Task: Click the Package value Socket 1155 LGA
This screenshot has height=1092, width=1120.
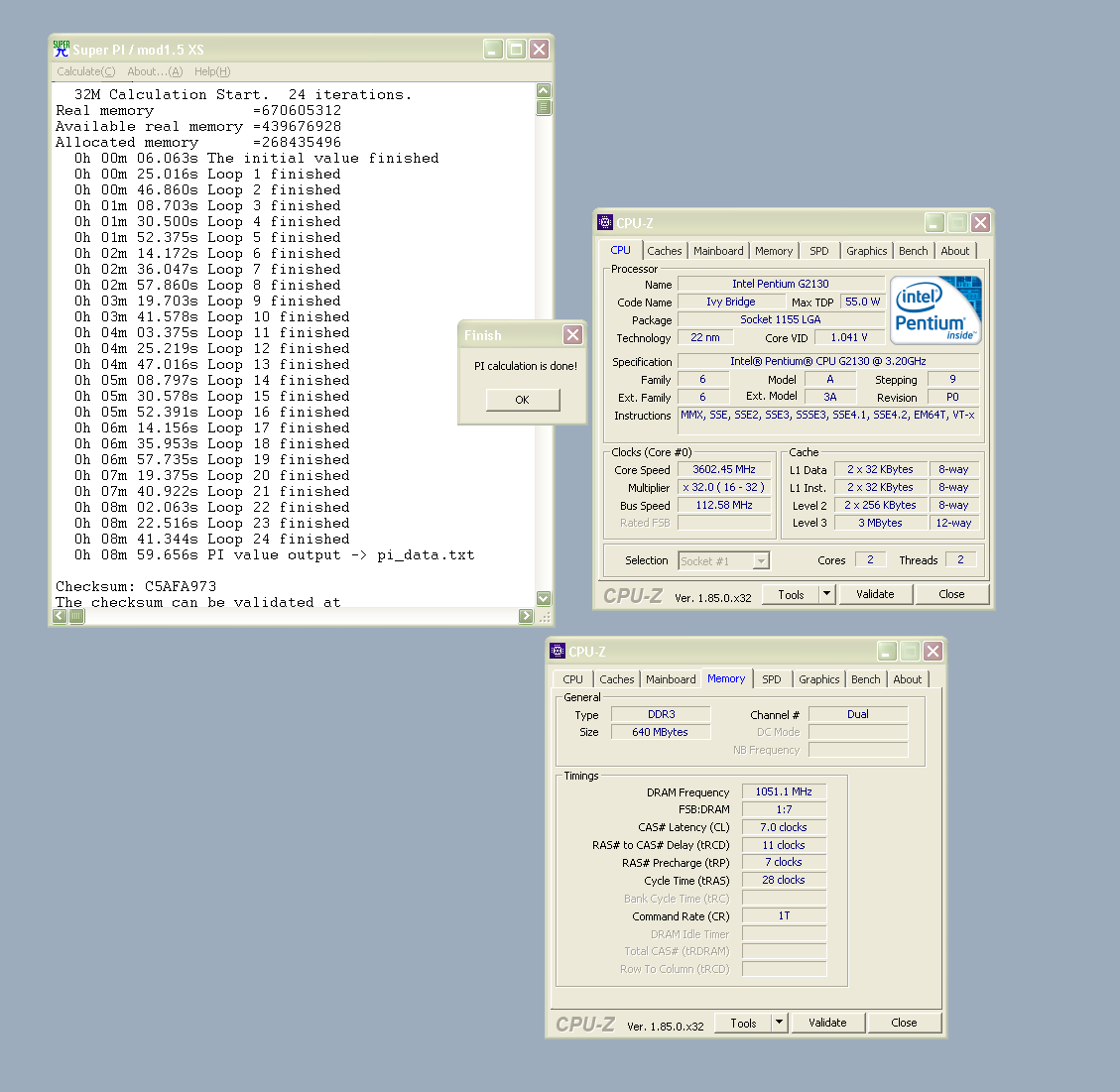Action: tap(781, 319)
